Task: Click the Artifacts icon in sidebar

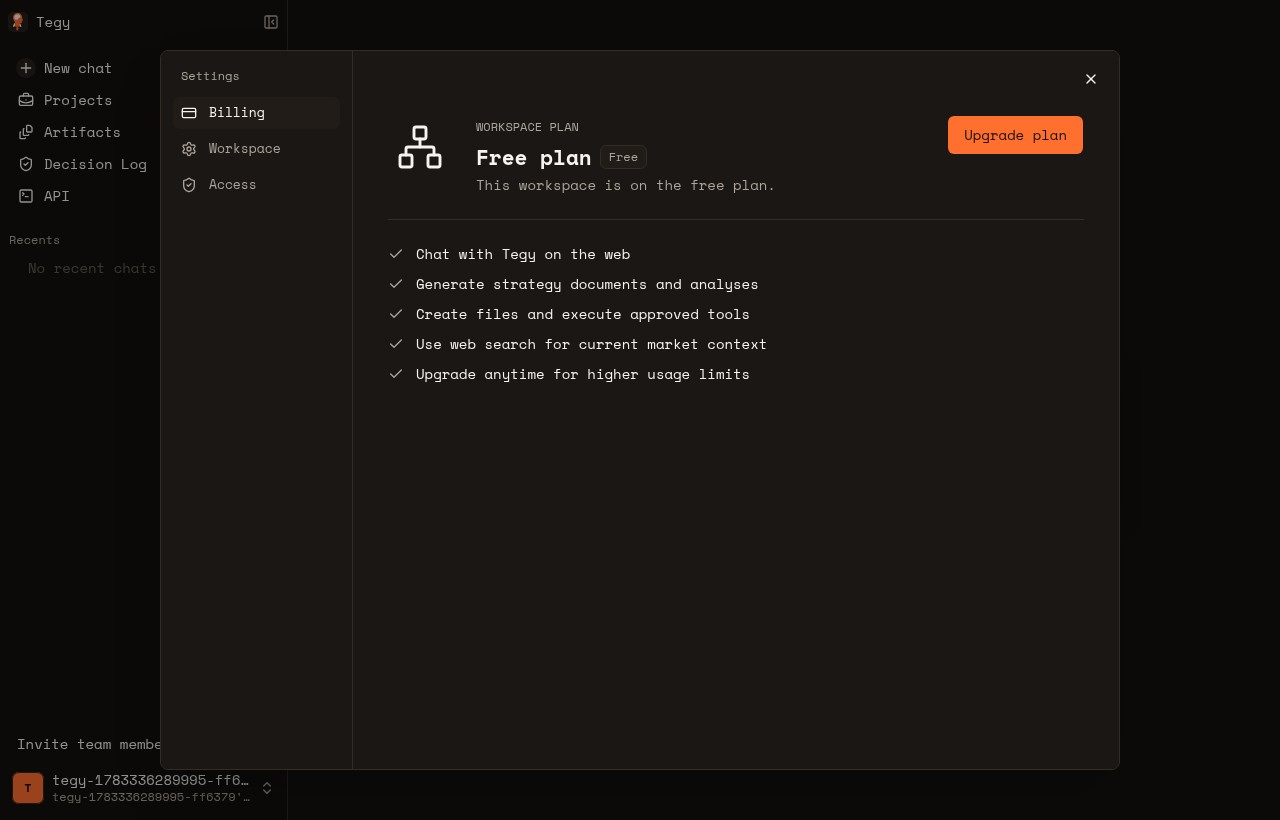Action: pyautogui.click(x=26, y=132)
